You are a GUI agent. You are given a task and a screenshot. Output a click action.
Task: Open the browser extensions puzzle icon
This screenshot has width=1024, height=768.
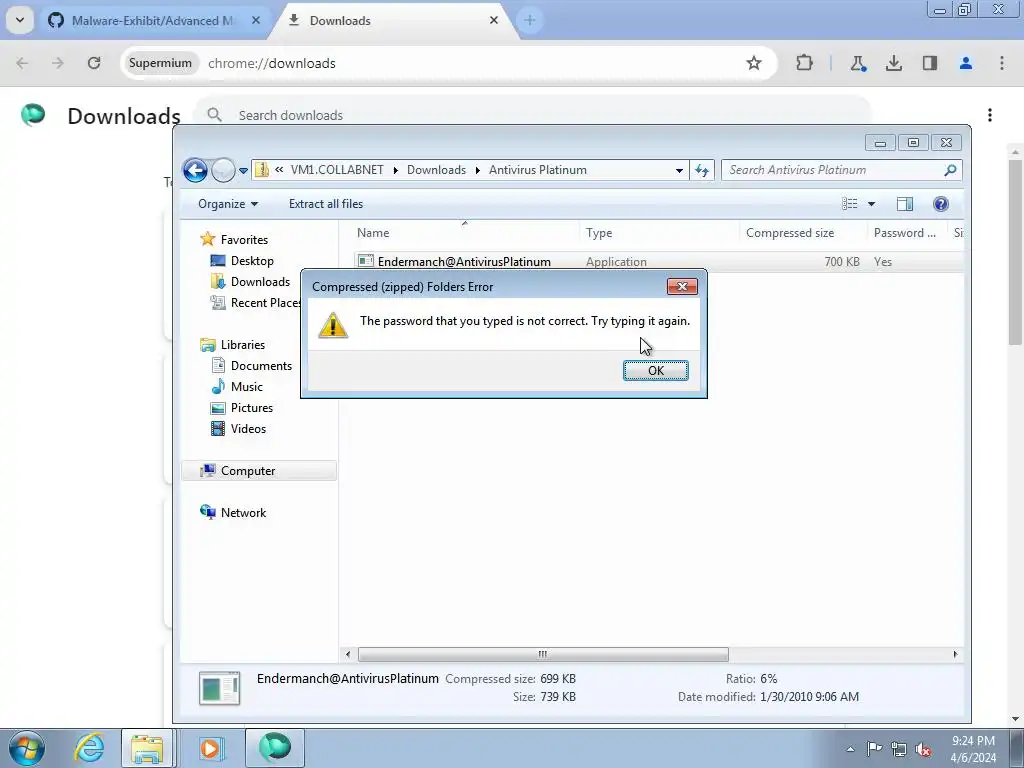805,63
